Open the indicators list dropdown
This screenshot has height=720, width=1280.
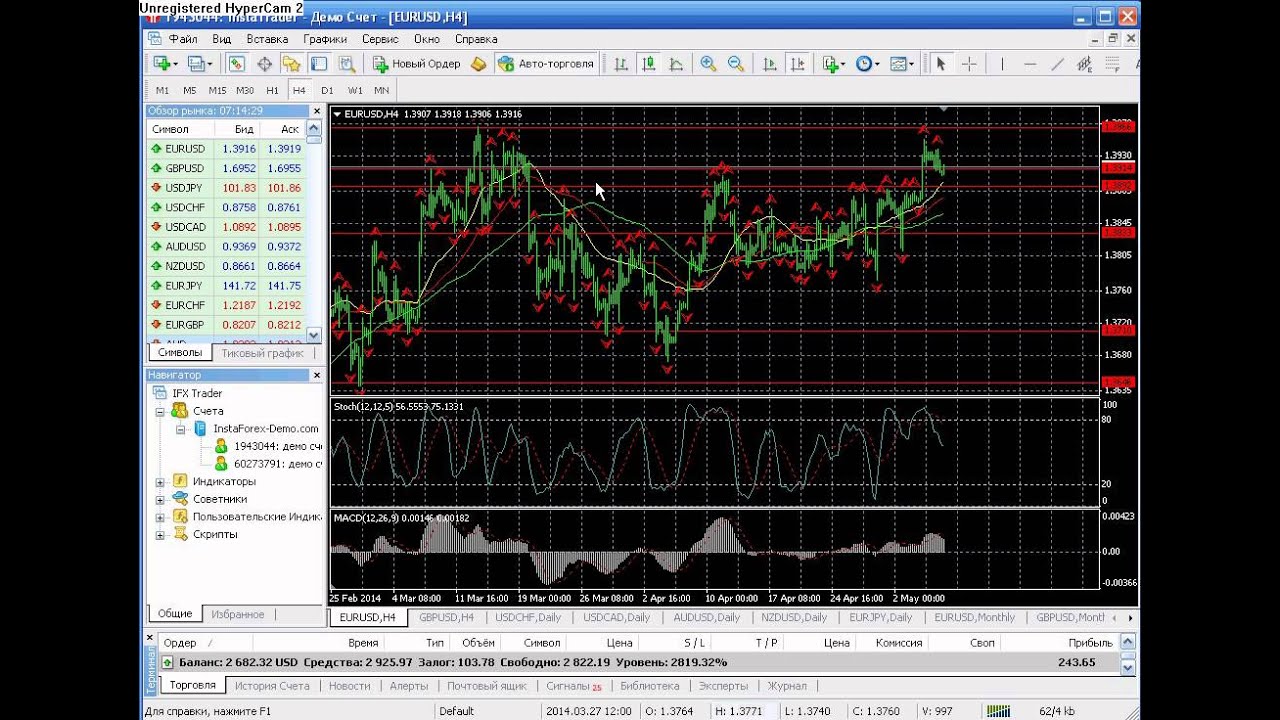(843, 64)
